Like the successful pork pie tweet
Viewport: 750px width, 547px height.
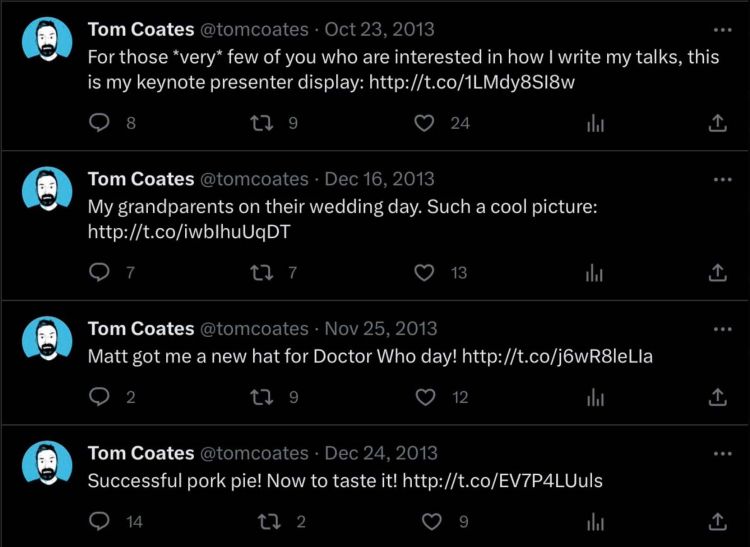pos(431,522)
